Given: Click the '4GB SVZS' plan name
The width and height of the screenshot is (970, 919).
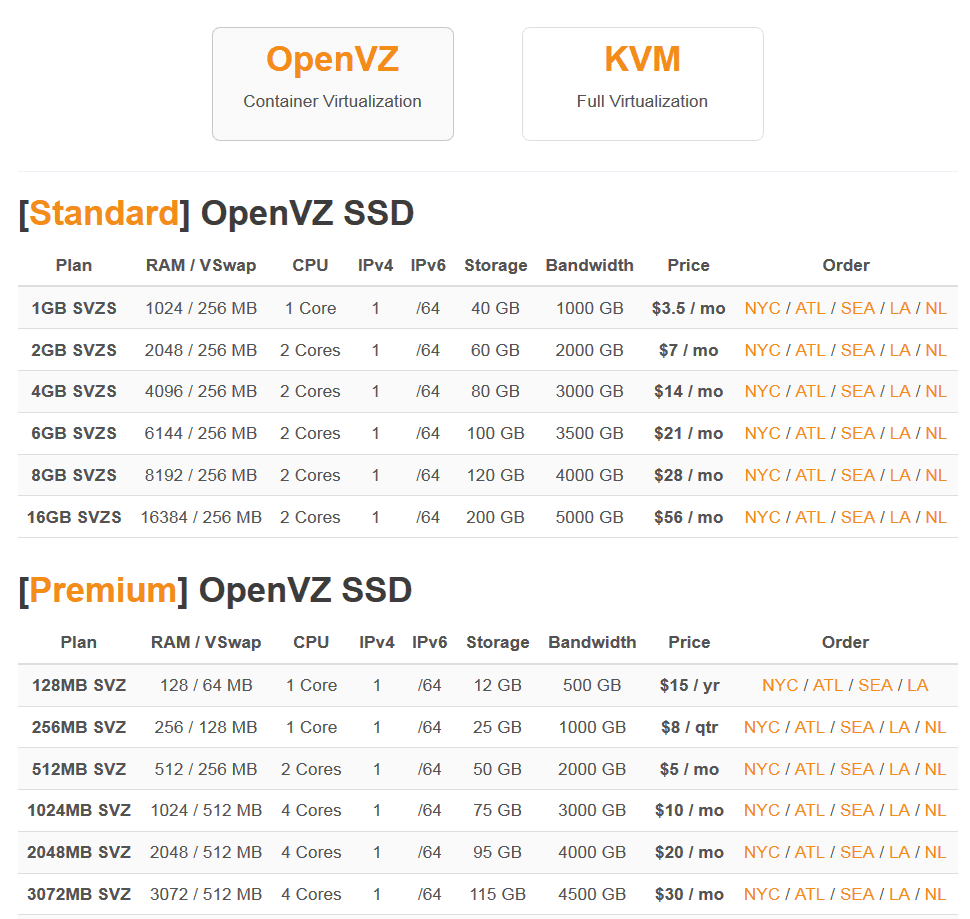Looking at the screenshot, I should 74,391.
